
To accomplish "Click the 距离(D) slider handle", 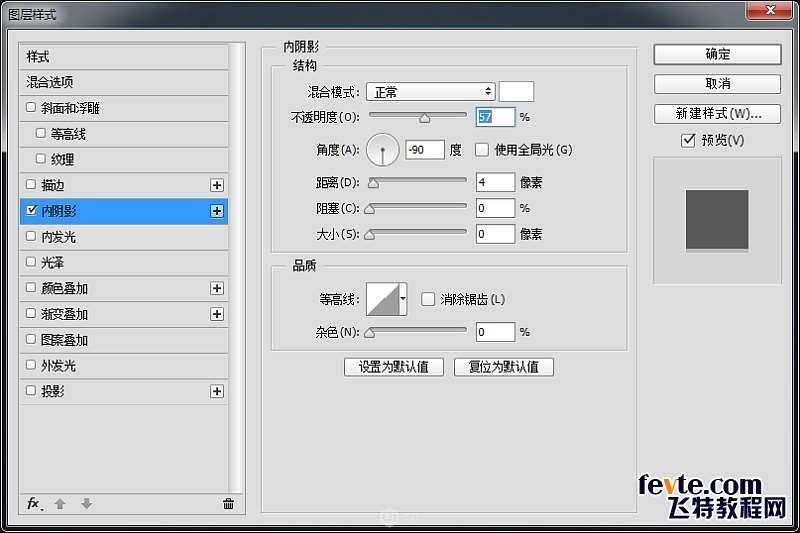I will [373, 183].
